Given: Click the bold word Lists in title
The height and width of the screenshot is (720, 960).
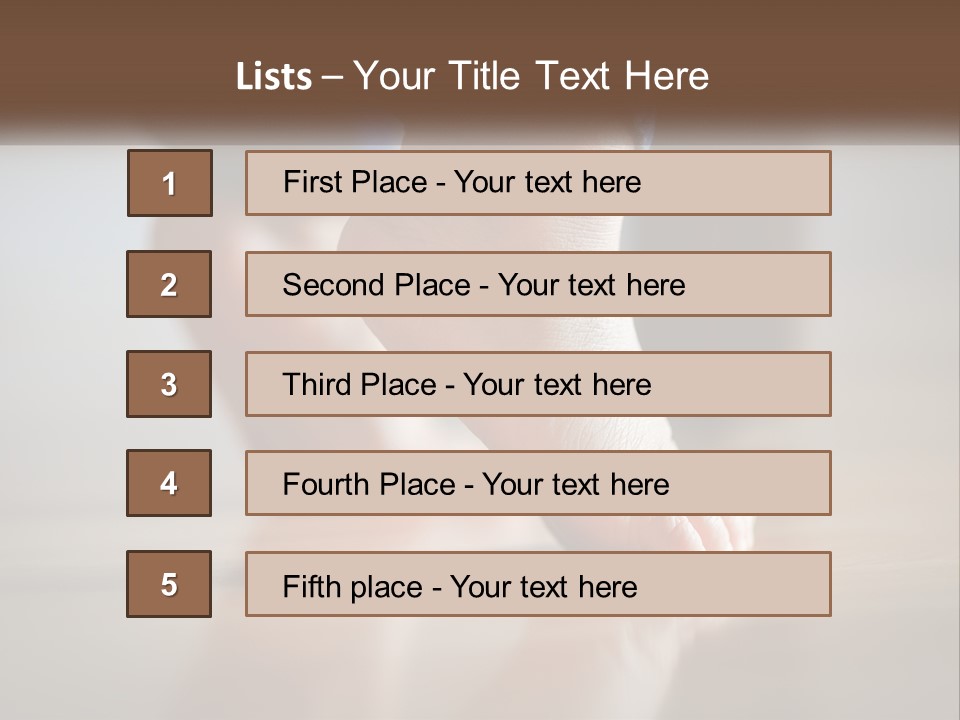Looking at the screenshot, I should (x=274, y=76).
